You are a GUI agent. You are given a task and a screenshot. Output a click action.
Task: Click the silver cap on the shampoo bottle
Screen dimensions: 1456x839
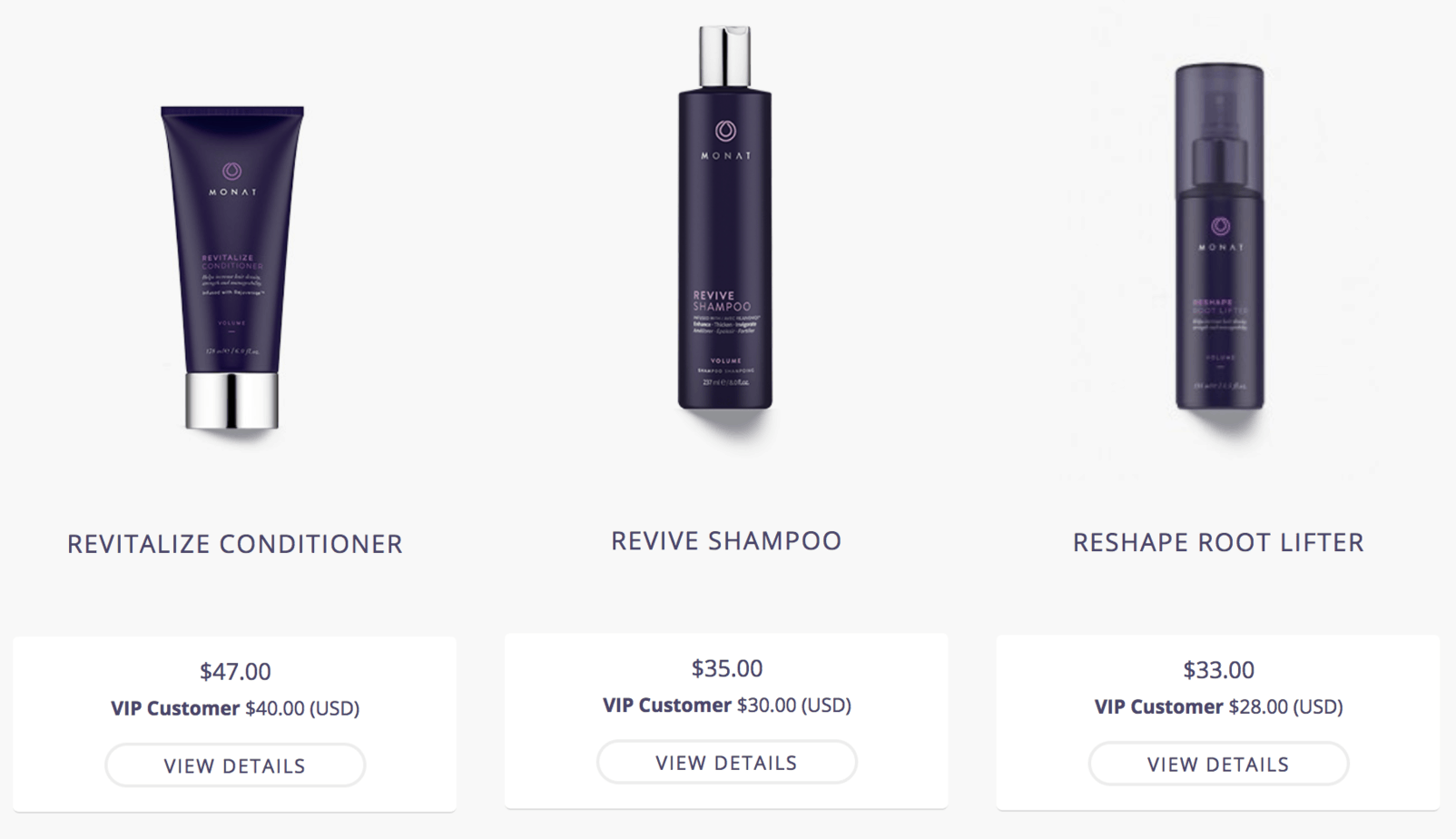(724, 57)
